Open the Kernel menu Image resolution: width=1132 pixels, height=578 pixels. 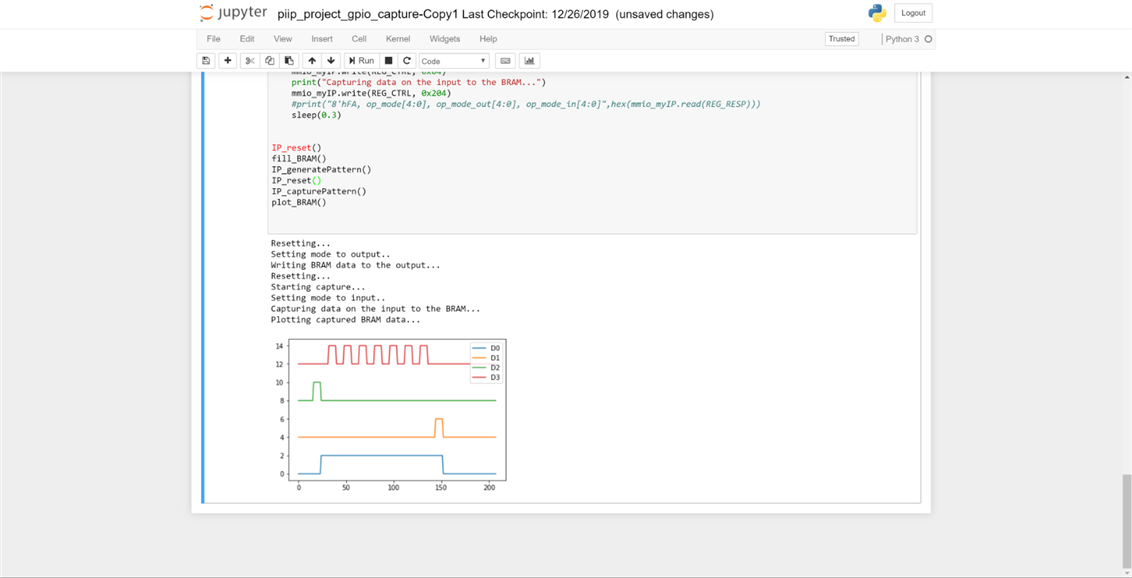click(398, 39)
